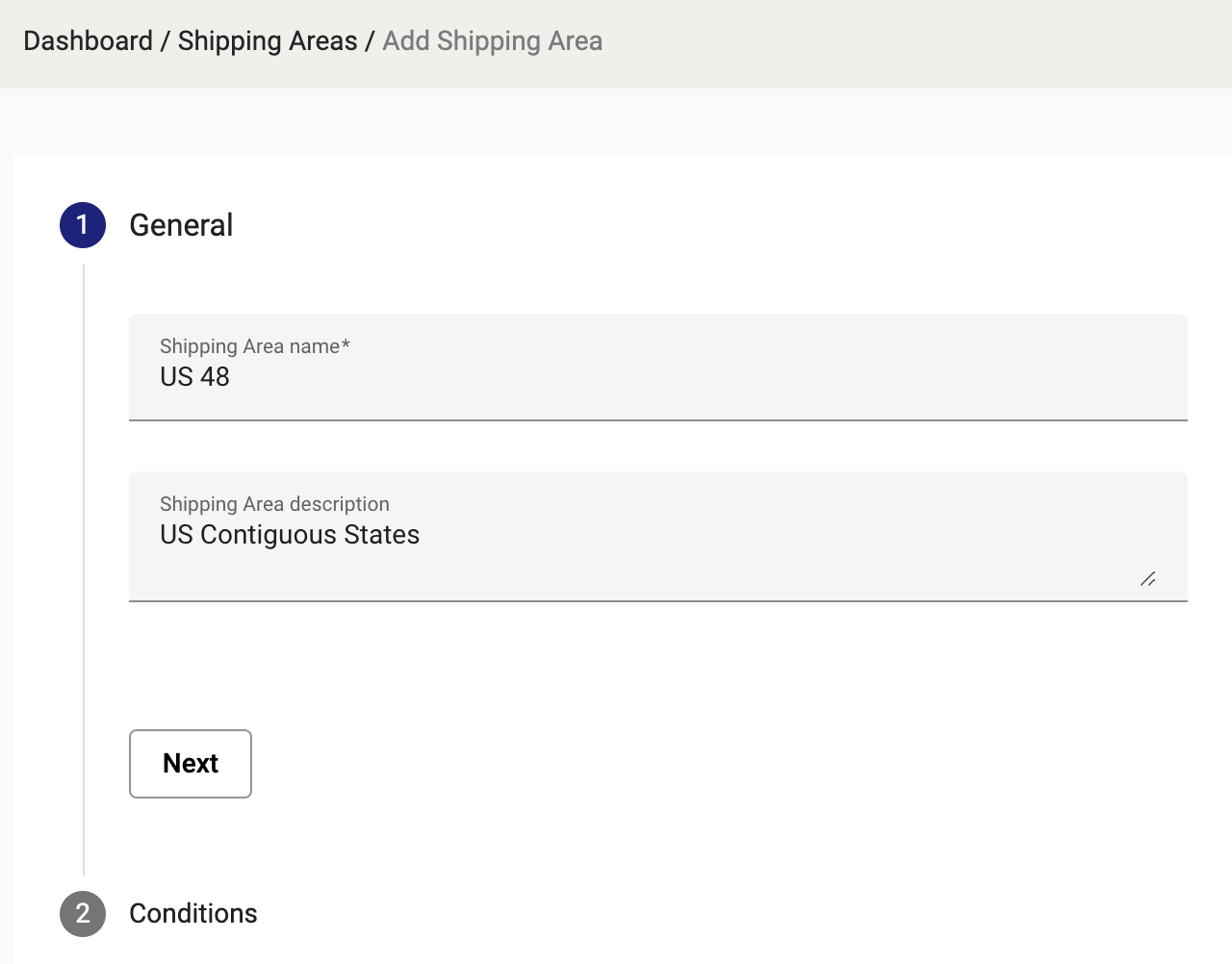Click the 'US Contiguous States' text
The image size is (1232, 964).
[x=290, y=535]
